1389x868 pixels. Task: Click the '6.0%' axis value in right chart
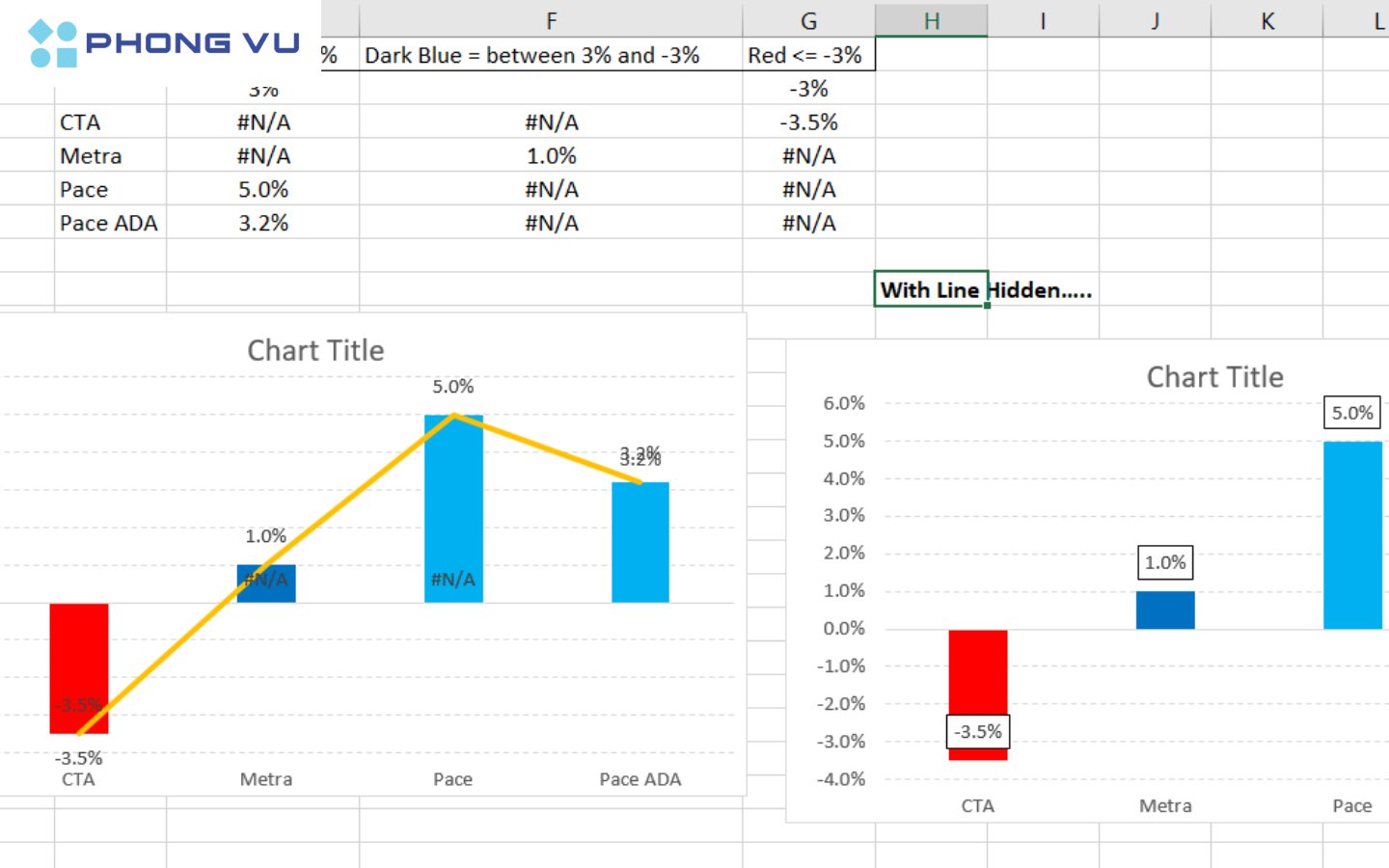pyautogui.click(x=844, y=403)
